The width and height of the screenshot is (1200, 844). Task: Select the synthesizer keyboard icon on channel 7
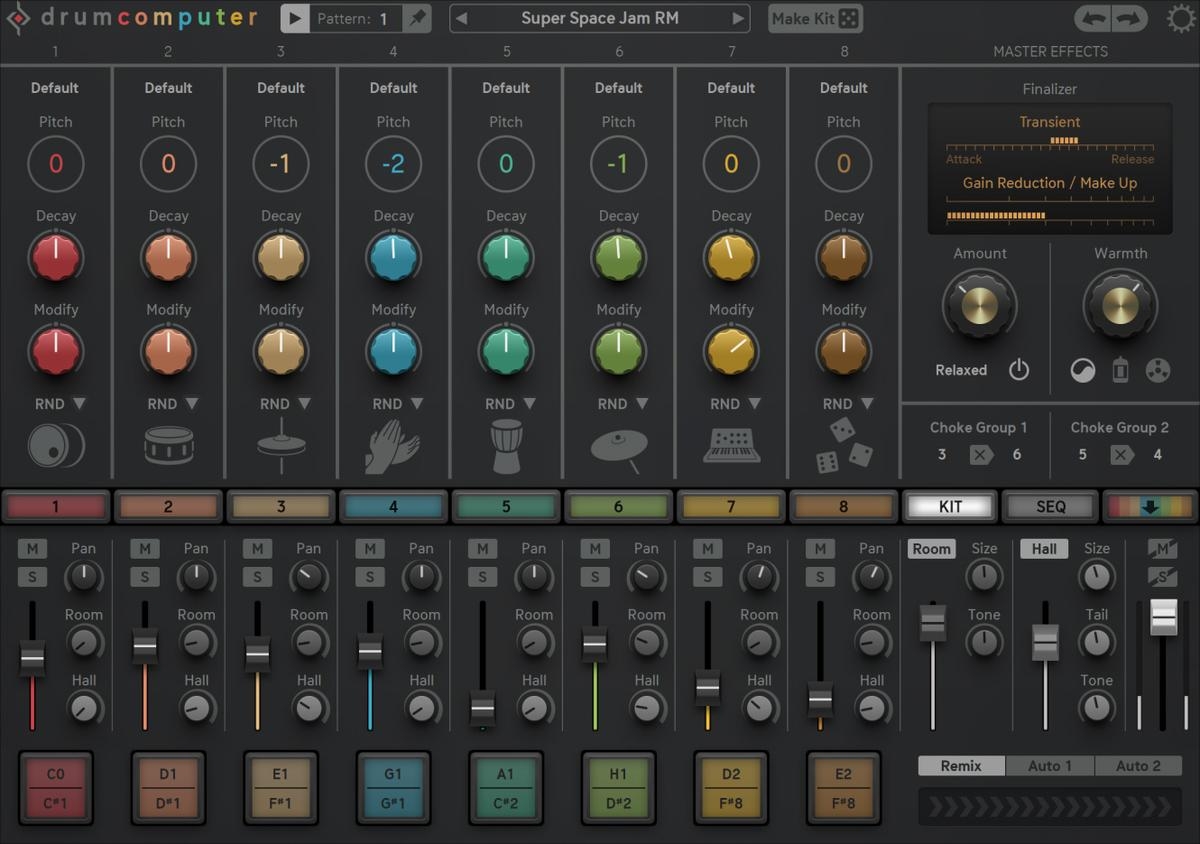click(731, 446)
